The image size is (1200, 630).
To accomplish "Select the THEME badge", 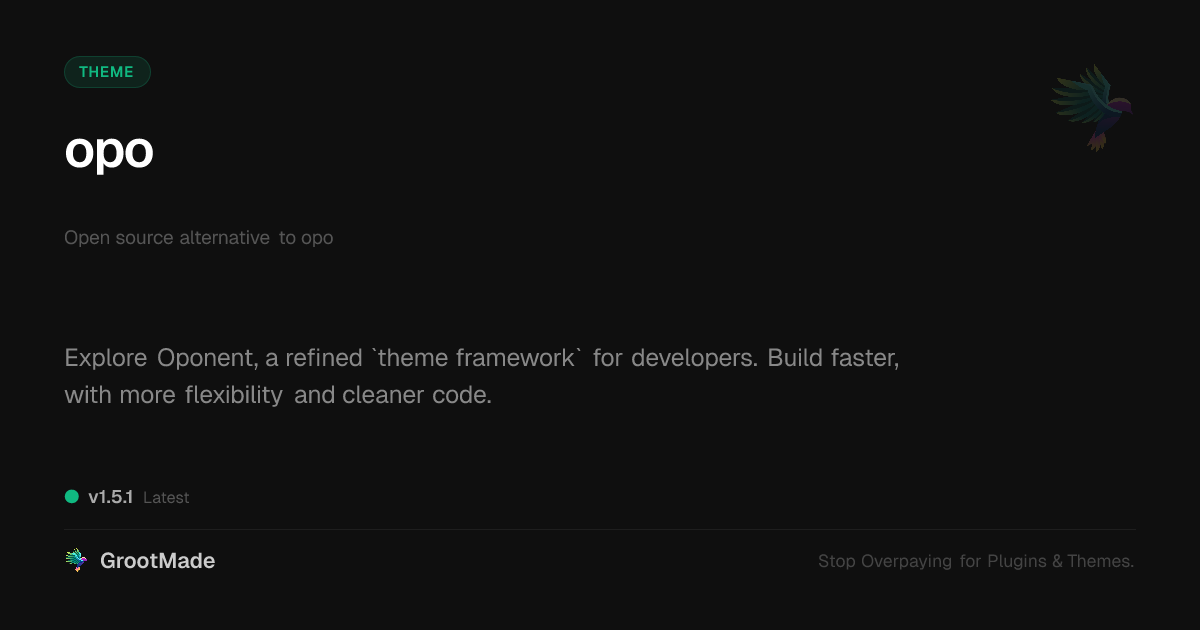I will coord(107,72).
